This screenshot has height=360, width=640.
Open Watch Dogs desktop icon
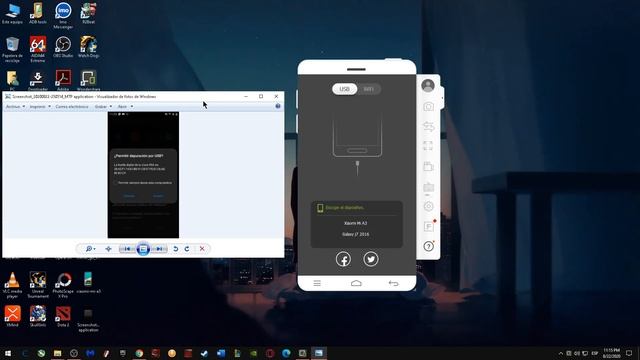(x=88, y=47)
